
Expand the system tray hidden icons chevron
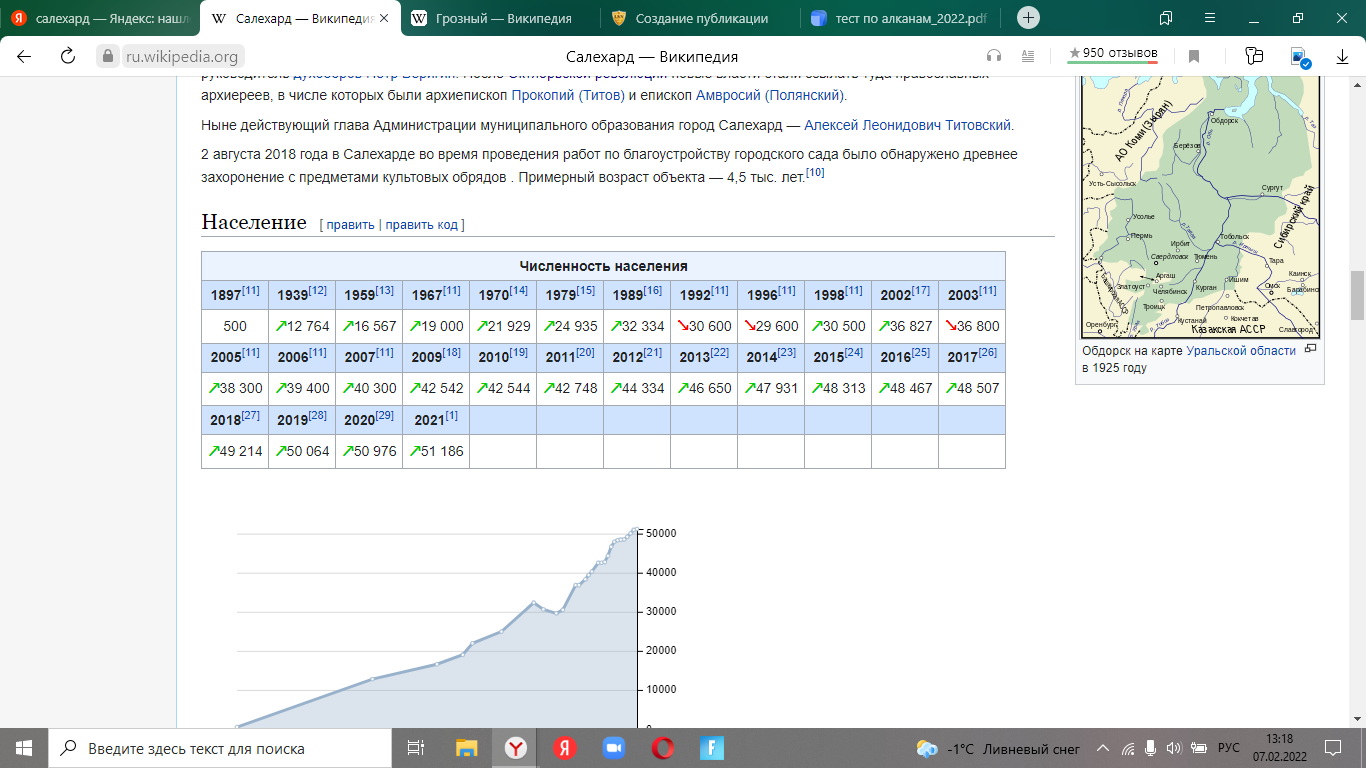click(x=1103, y=748)
